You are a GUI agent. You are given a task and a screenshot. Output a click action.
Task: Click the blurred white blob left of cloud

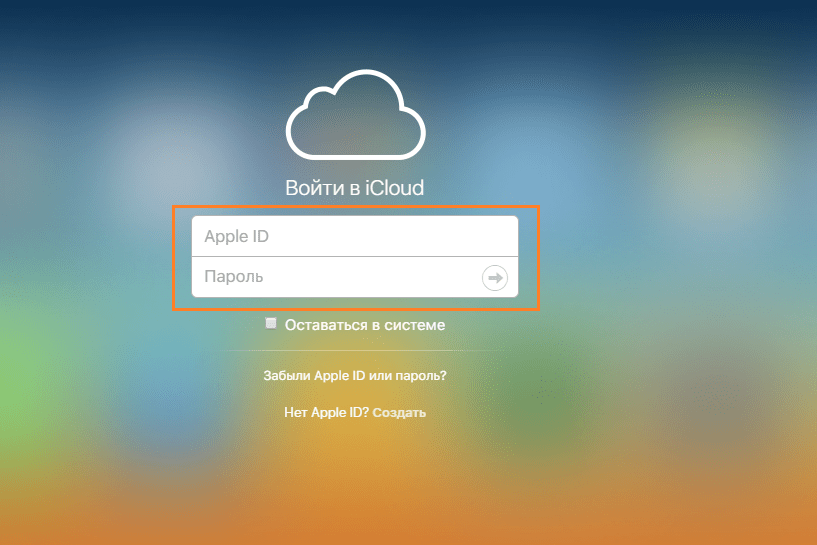coord(150,140)
